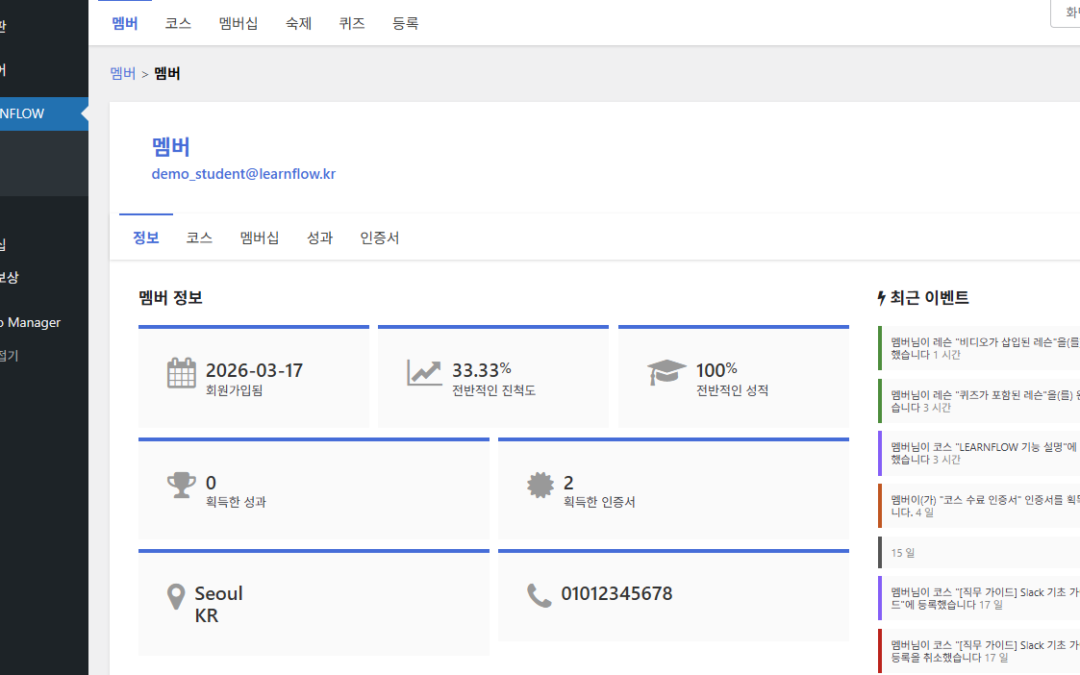Click the demo_student@learnflow.kr email link
Viewport: 1080px width, 675px height.
[x=244, y=174]
